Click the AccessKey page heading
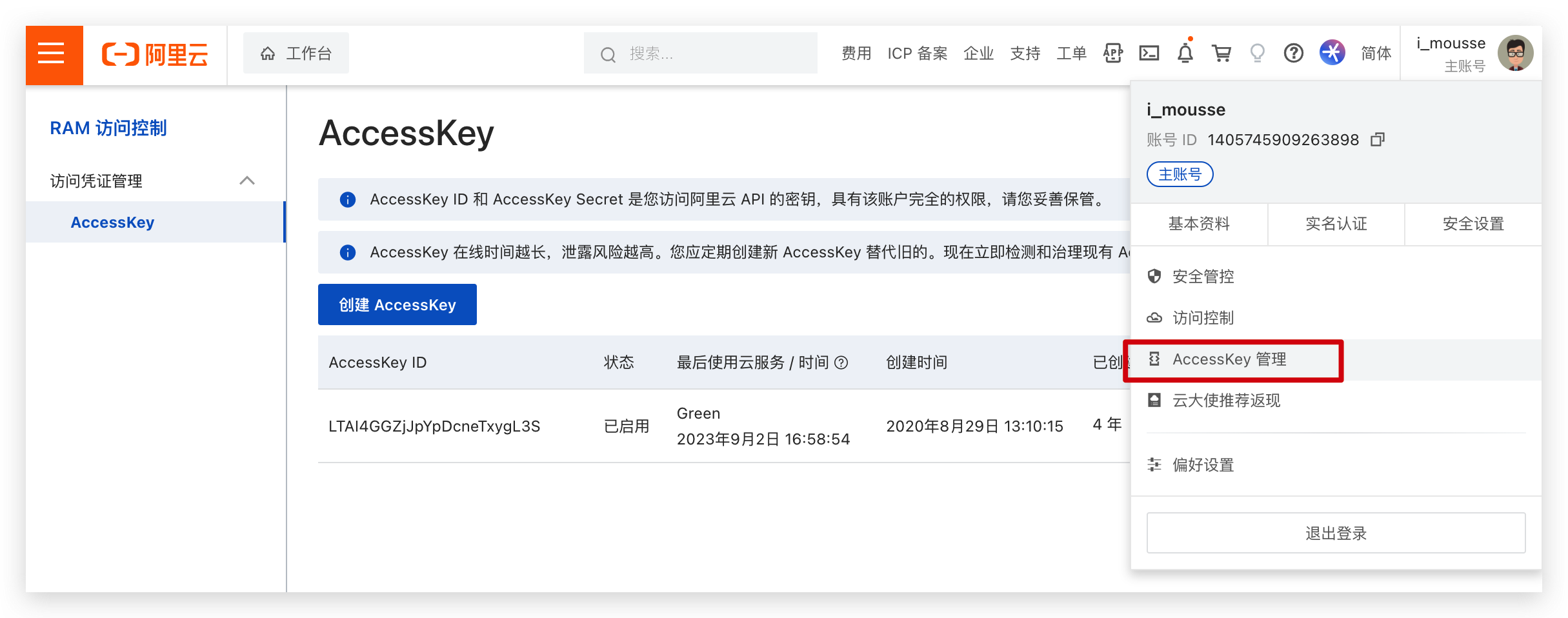1568x618 pixels. coord(407,134)
